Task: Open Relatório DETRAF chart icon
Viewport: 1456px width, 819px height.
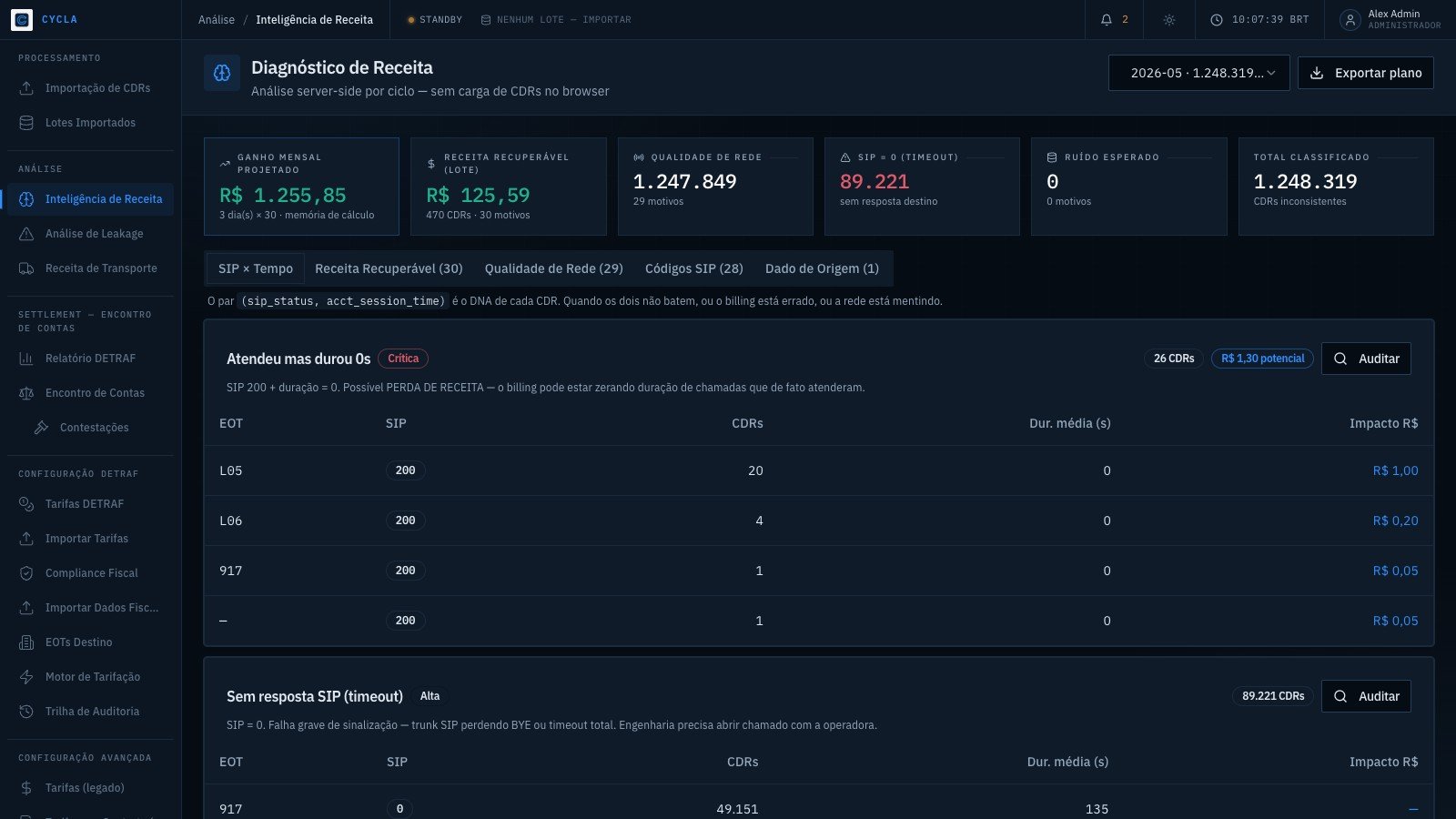Action: 26,359
